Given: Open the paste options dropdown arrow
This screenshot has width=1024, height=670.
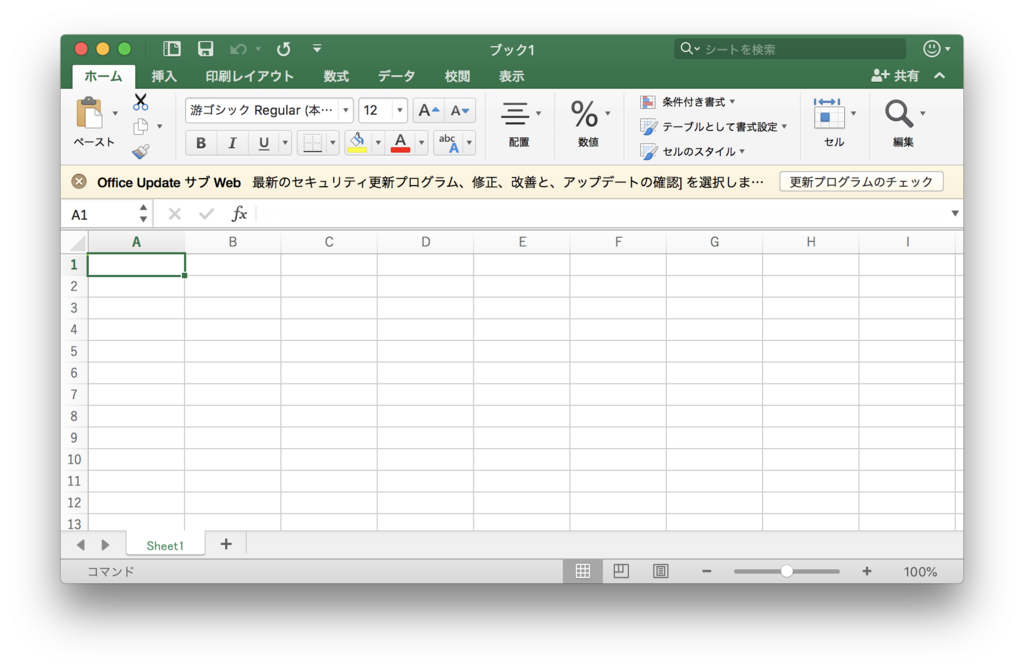Looking at the screenshot, I should [x=115, y=113].
